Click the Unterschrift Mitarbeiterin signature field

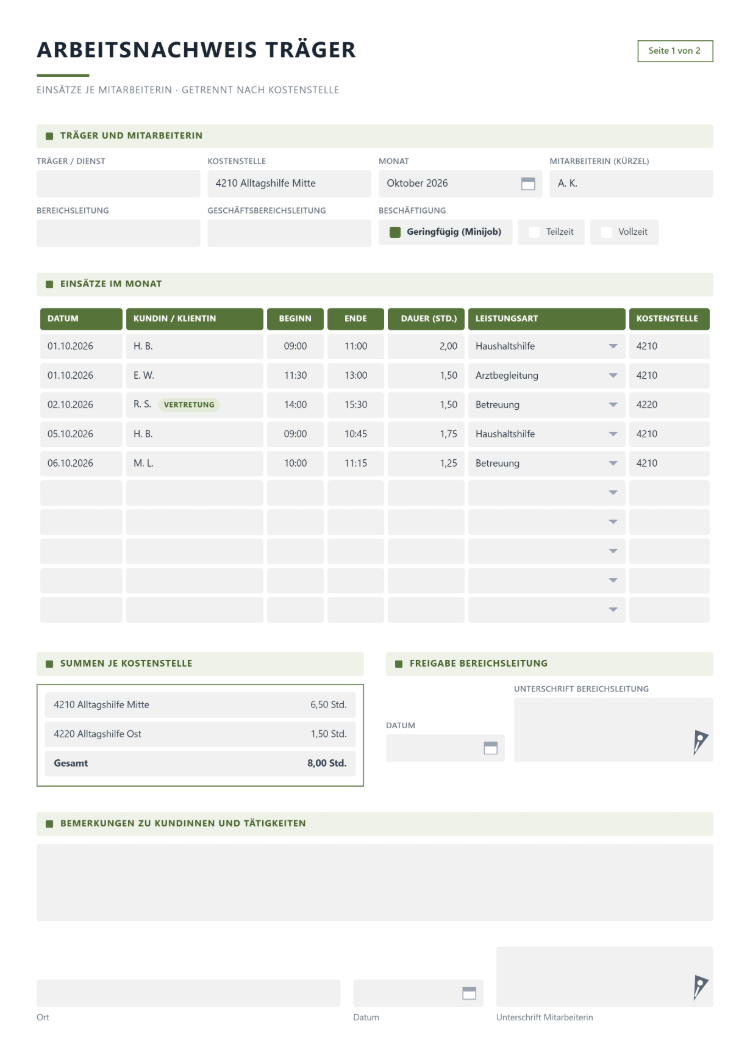tap(605, 977)
